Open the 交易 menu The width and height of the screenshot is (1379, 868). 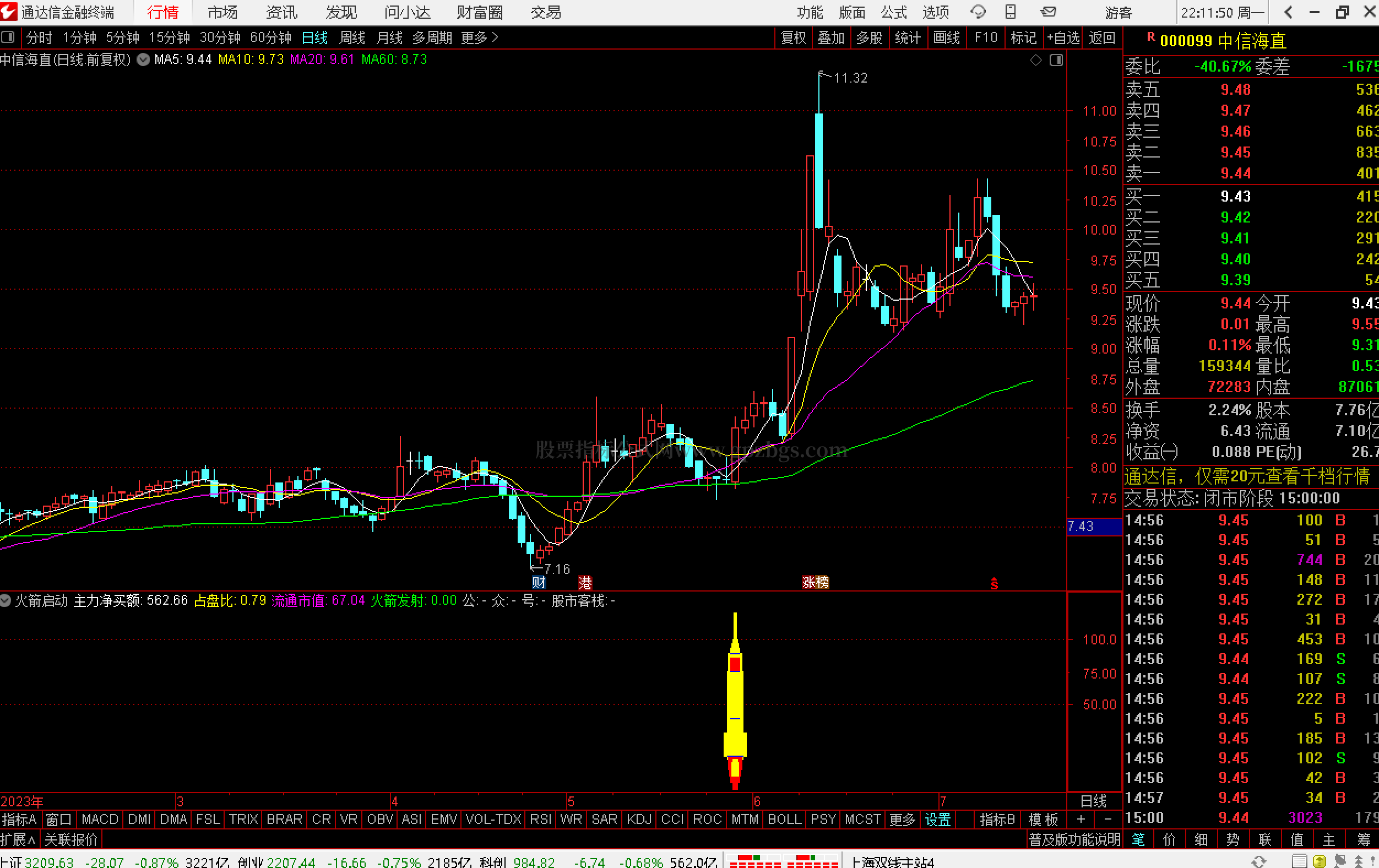point(545,12)
